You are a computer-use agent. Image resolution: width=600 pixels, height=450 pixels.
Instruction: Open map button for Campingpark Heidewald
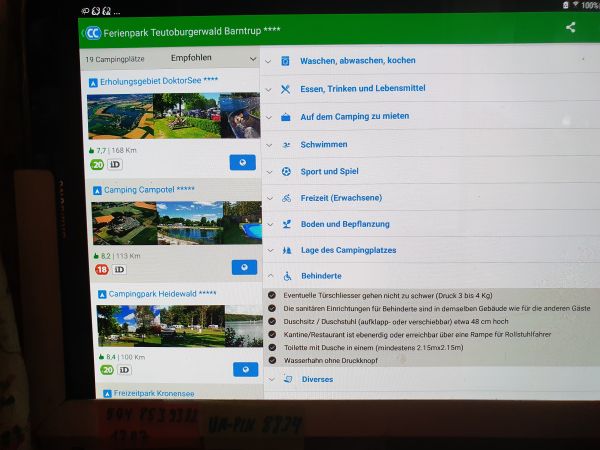click(244, 369)
